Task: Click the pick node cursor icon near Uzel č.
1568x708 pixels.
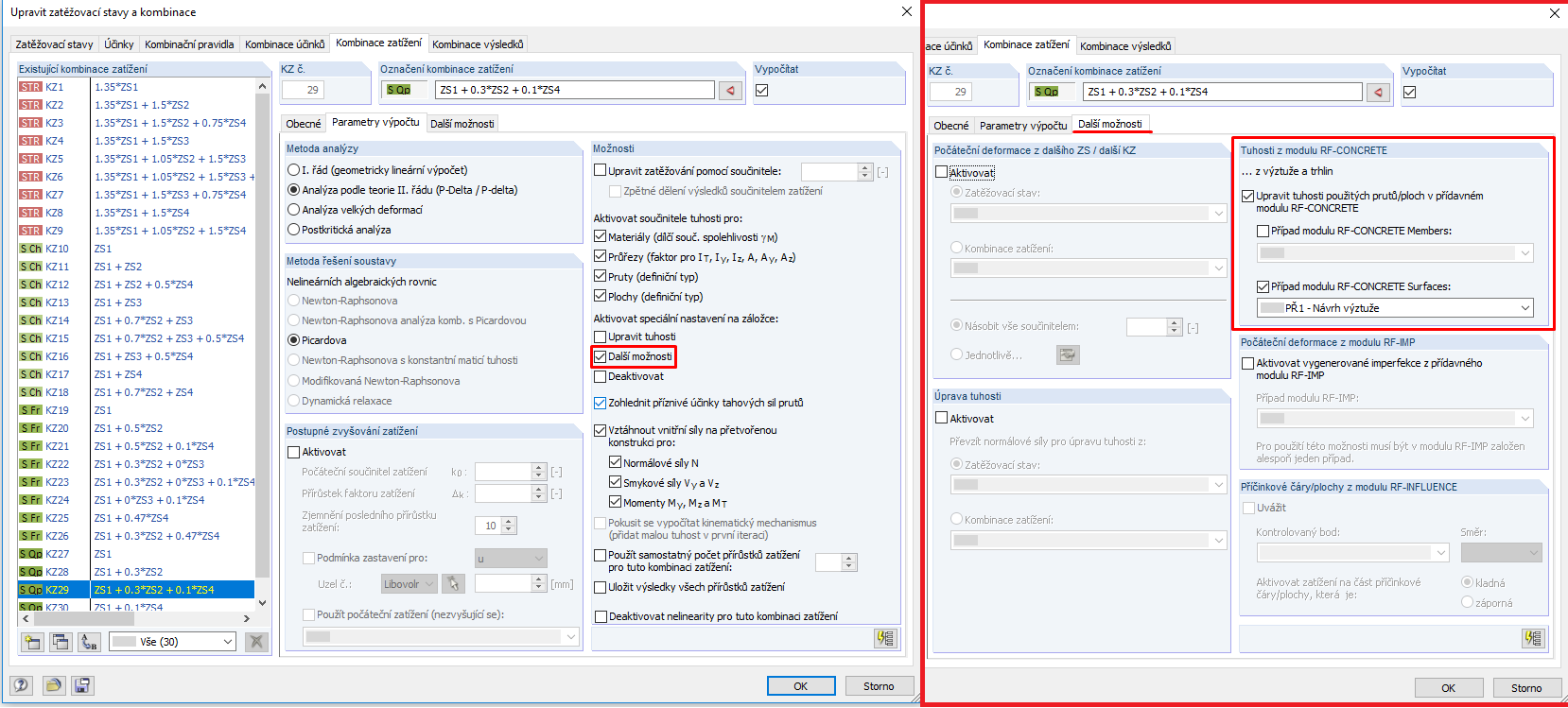Action: pyautogui.click(x=454, y=584)
